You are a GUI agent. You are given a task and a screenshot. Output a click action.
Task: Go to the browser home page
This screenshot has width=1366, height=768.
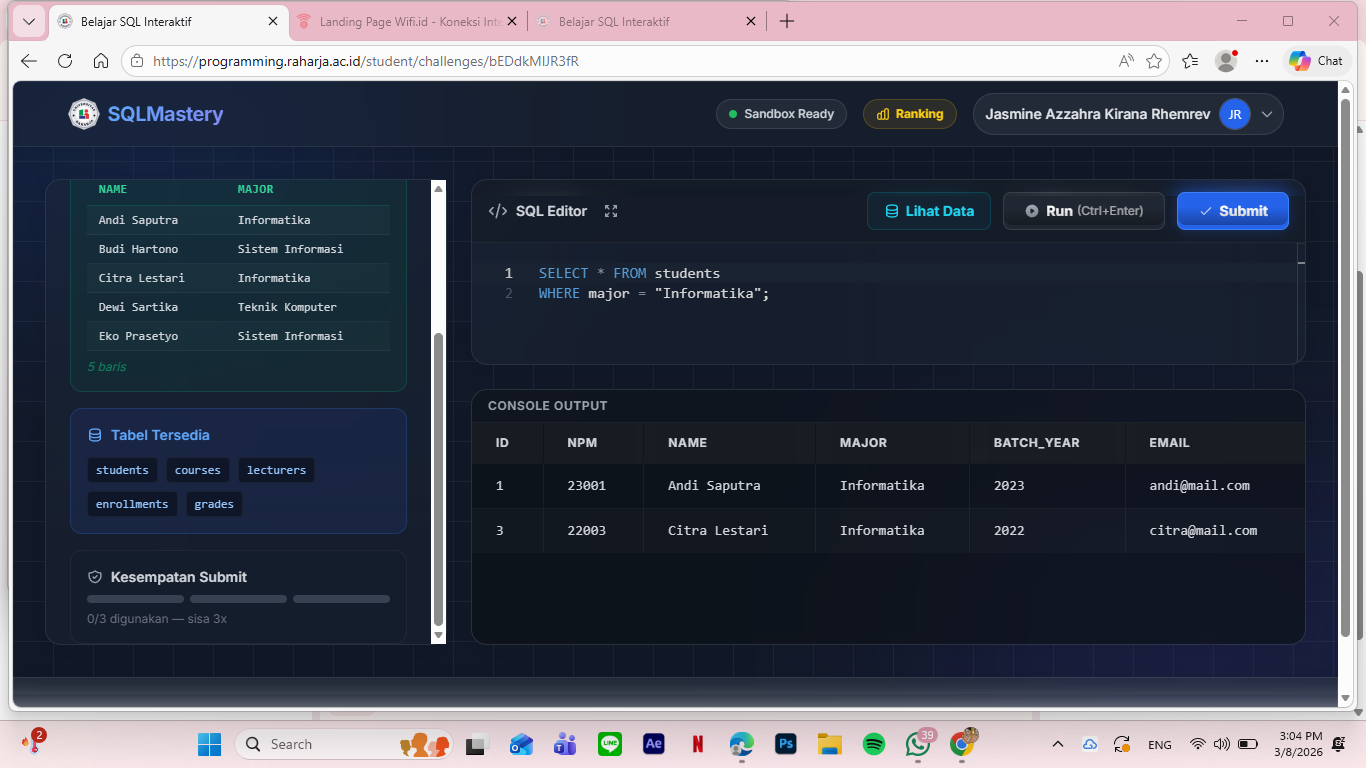(101, 61)
